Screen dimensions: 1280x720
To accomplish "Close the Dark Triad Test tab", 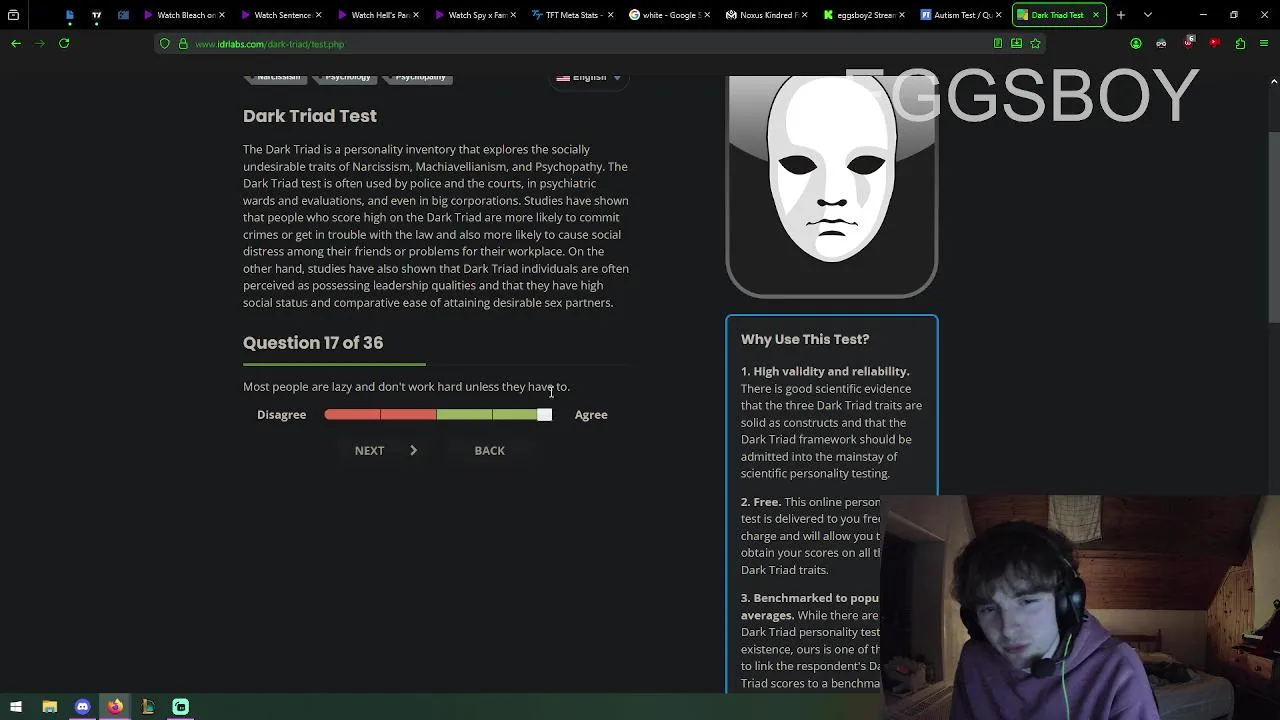I will pyautogui.click(x=1096, y=15).
